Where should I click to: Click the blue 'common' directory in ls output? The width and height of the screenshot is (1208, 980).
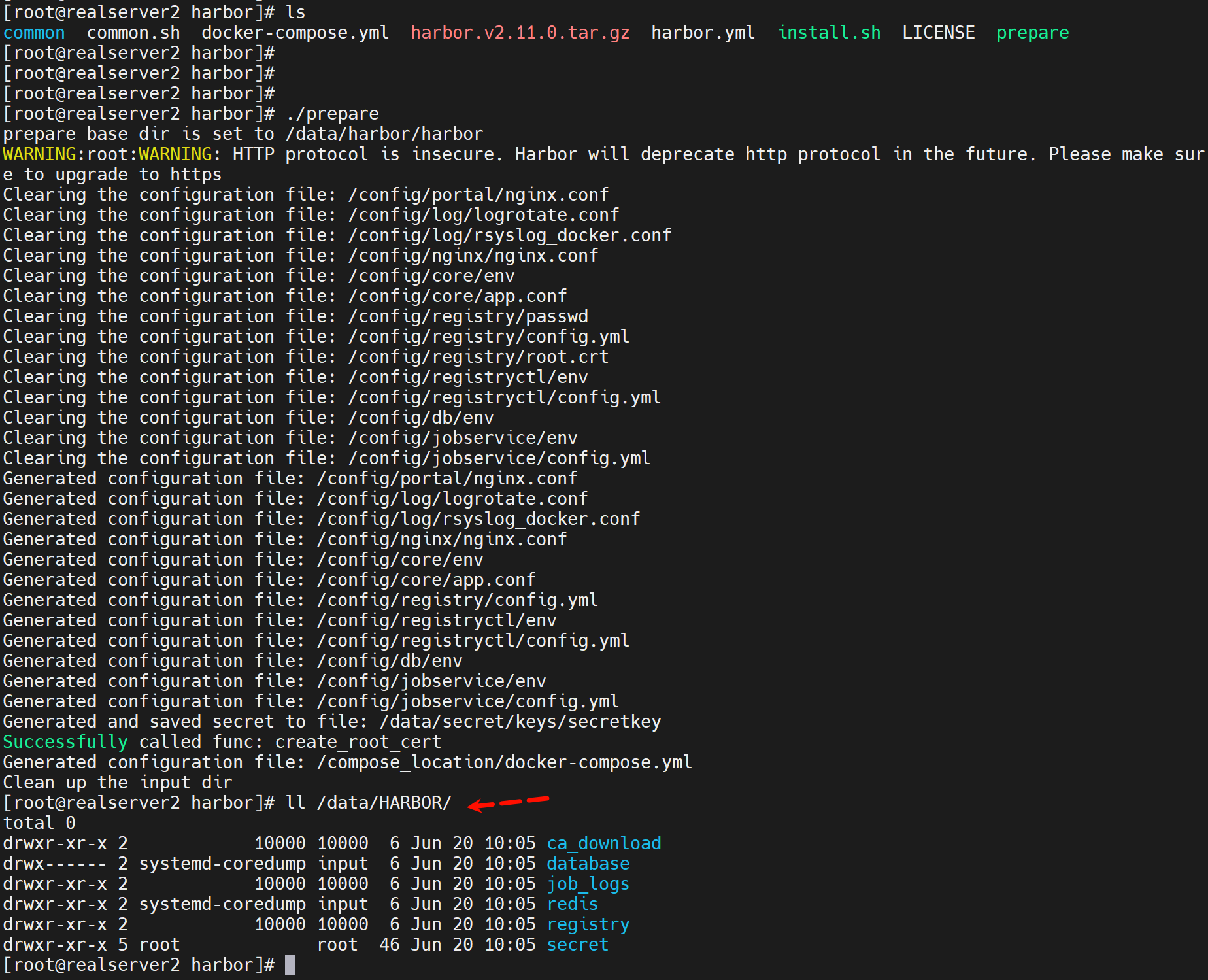coord(34,33)
